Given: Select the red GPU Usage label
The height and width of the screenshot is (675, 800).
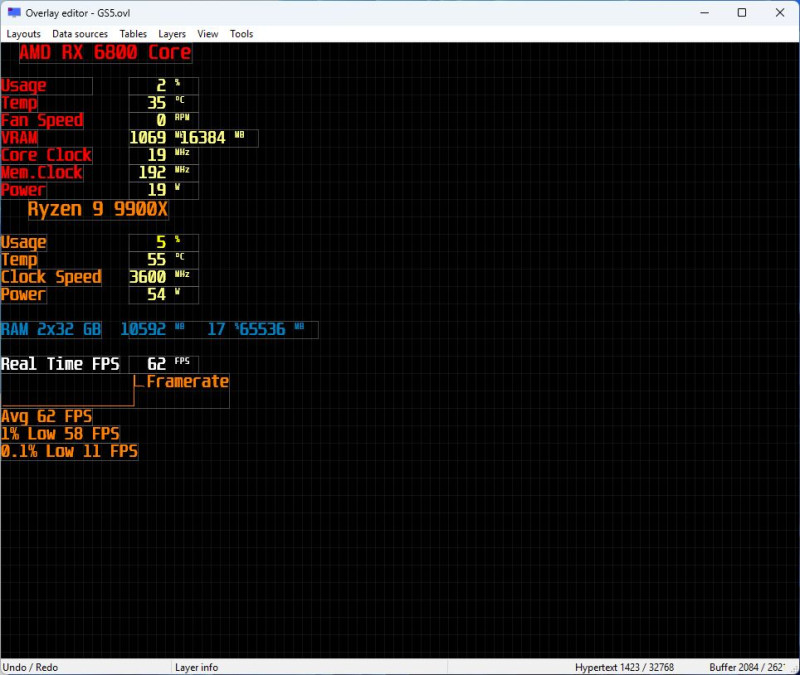Looking at the screenshot, I should click(24, 86).
